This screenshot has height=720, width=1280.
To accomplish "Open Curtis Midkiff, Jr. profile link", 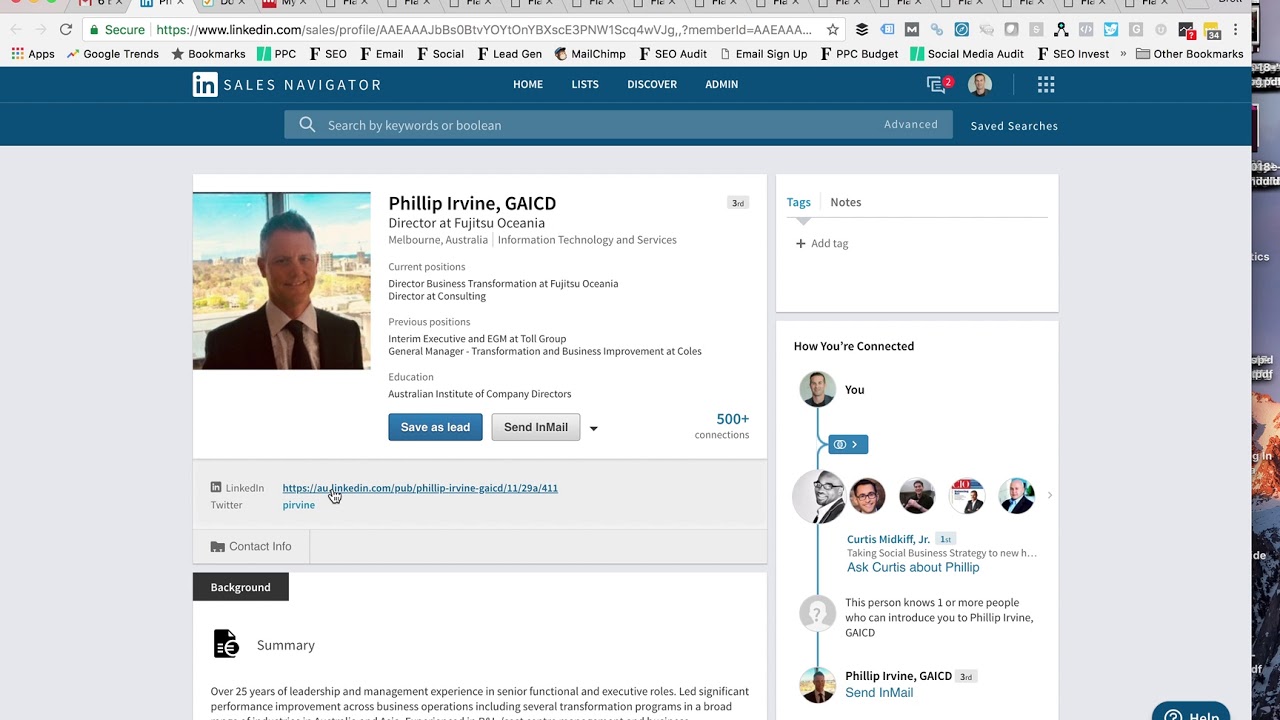I will pyautogui.click(x=888, y=539).
